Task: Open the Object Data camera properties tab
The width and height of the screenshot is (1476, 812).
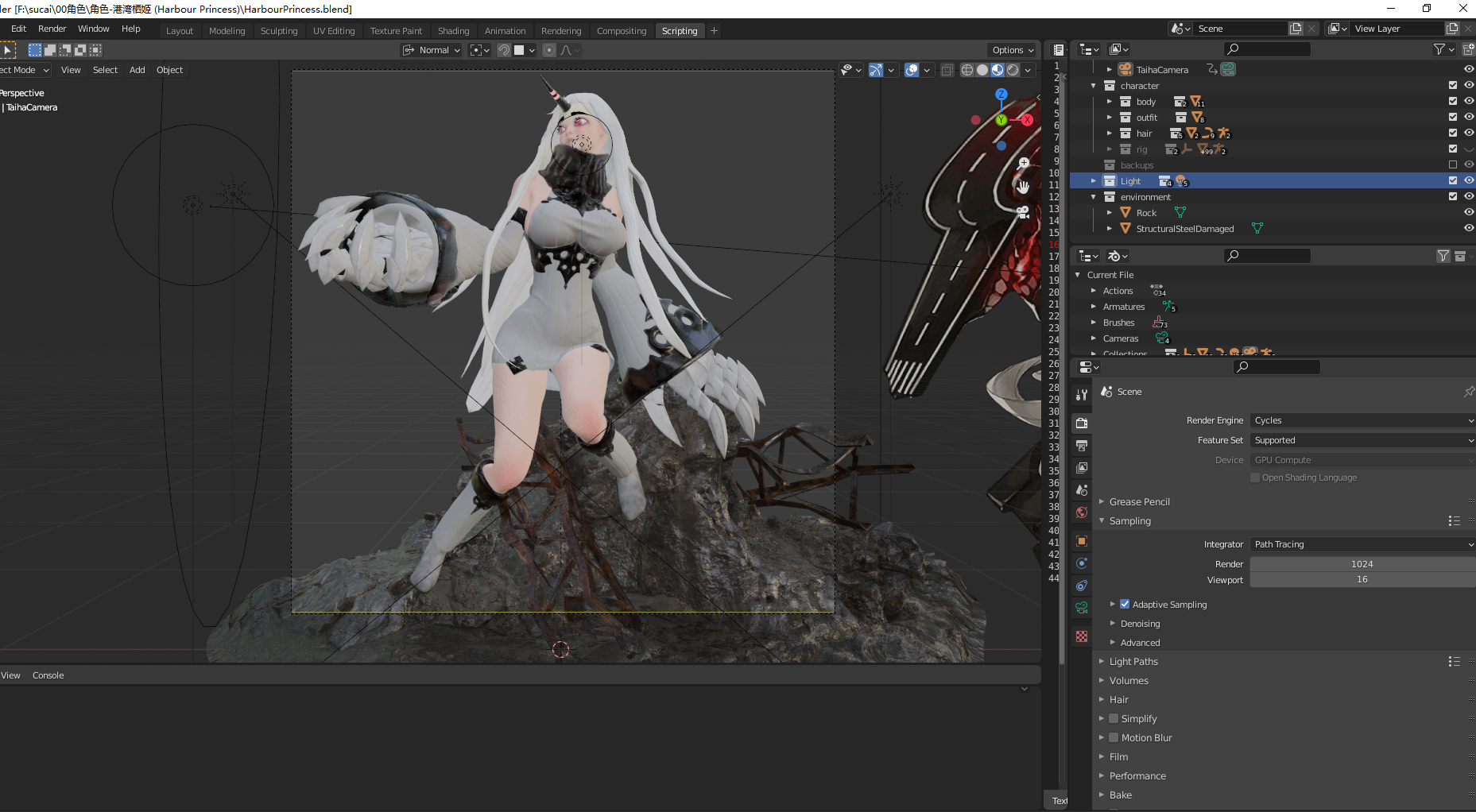Action: coord(1082,608)
